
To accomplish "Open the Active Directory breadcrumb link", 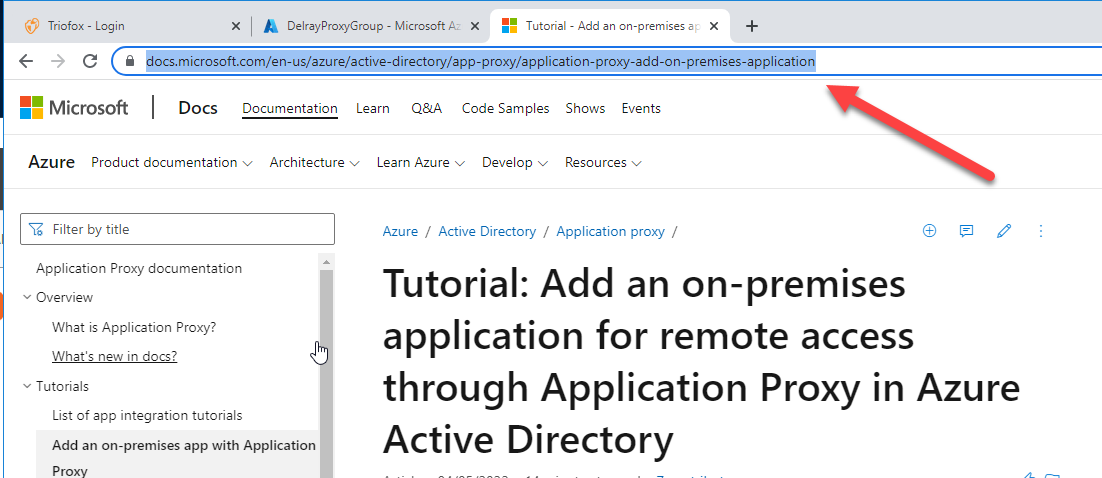I will [x=487, y=231].
